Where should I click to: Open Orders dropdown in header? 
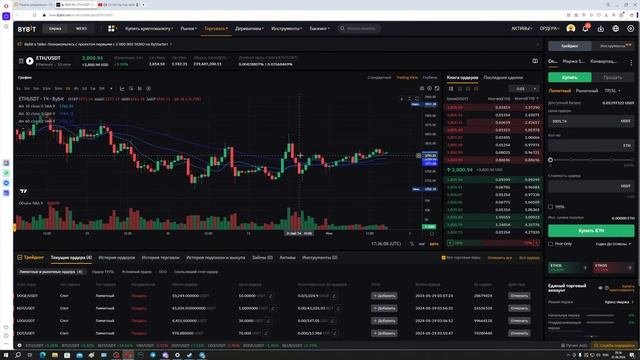coord(549,29)
